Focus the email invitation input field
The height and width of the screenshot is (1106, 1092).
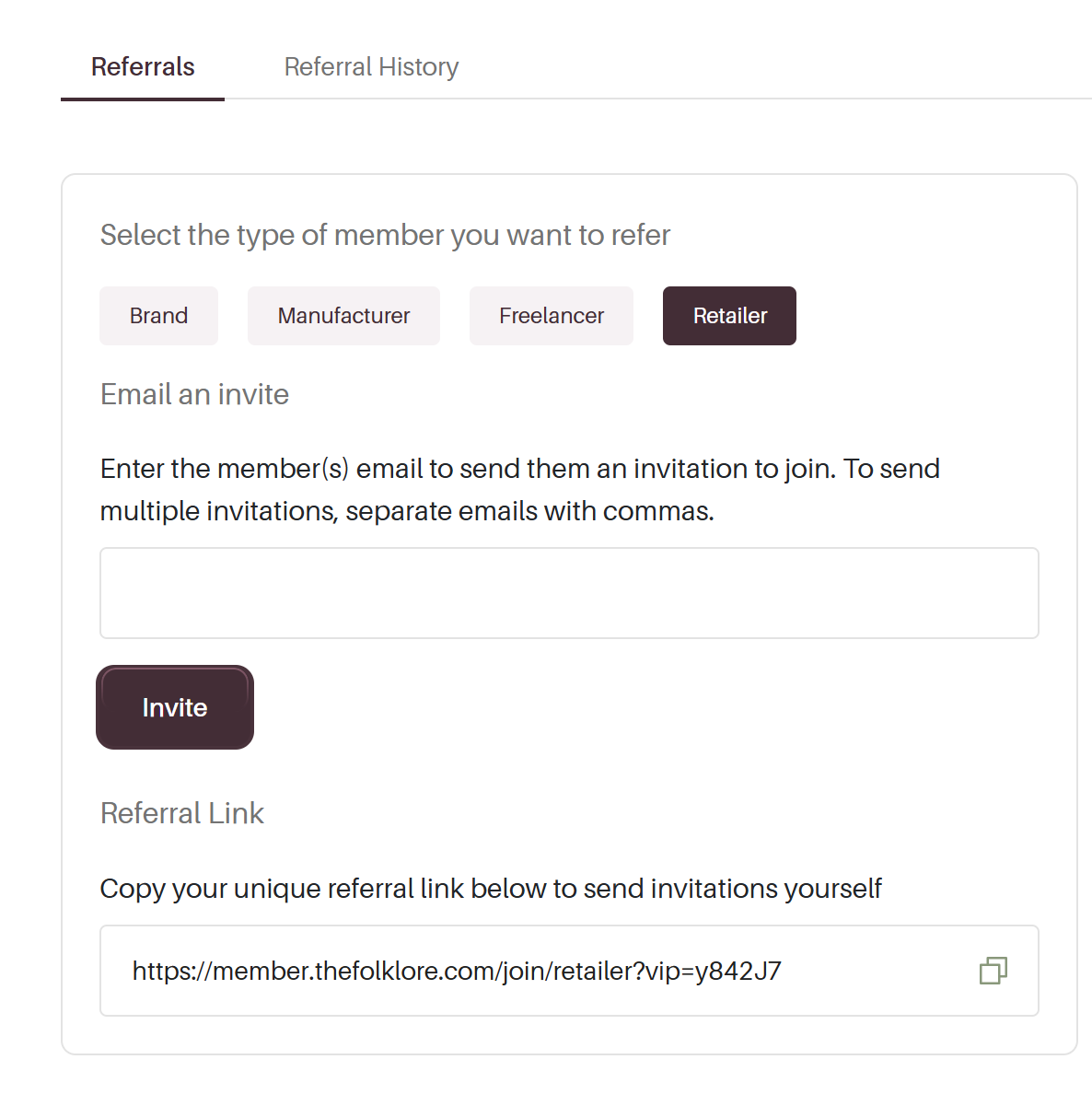(x=569, y=593)
